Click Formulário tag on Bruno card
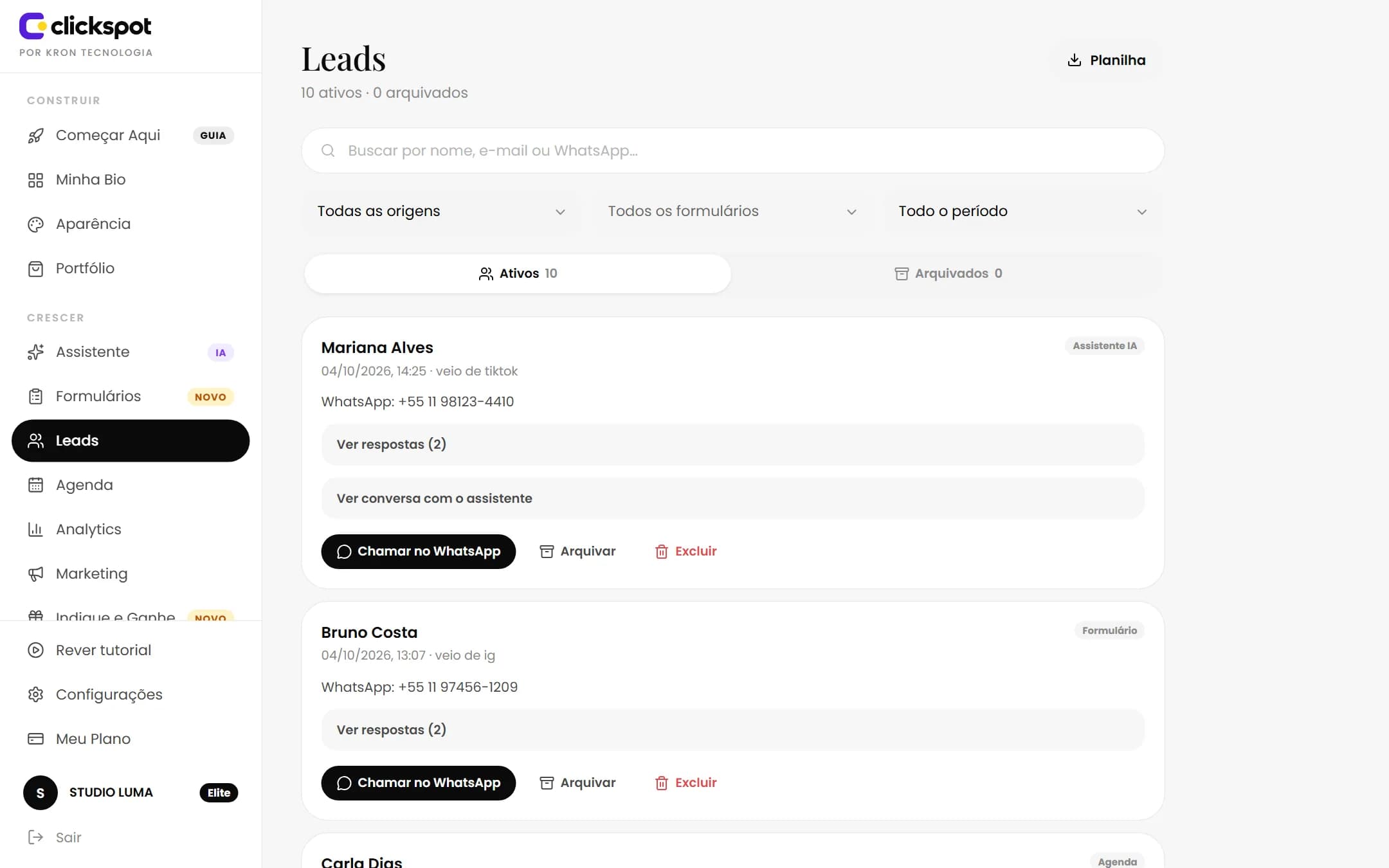Viewport: 1389px width, 868px height. click(1109, 631)
